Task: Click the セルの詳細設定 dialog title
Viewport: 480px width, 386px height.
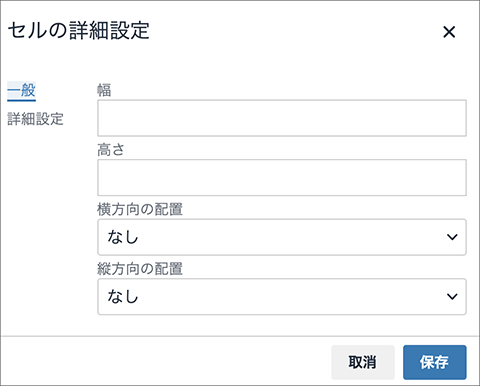Action: point(79,31)
